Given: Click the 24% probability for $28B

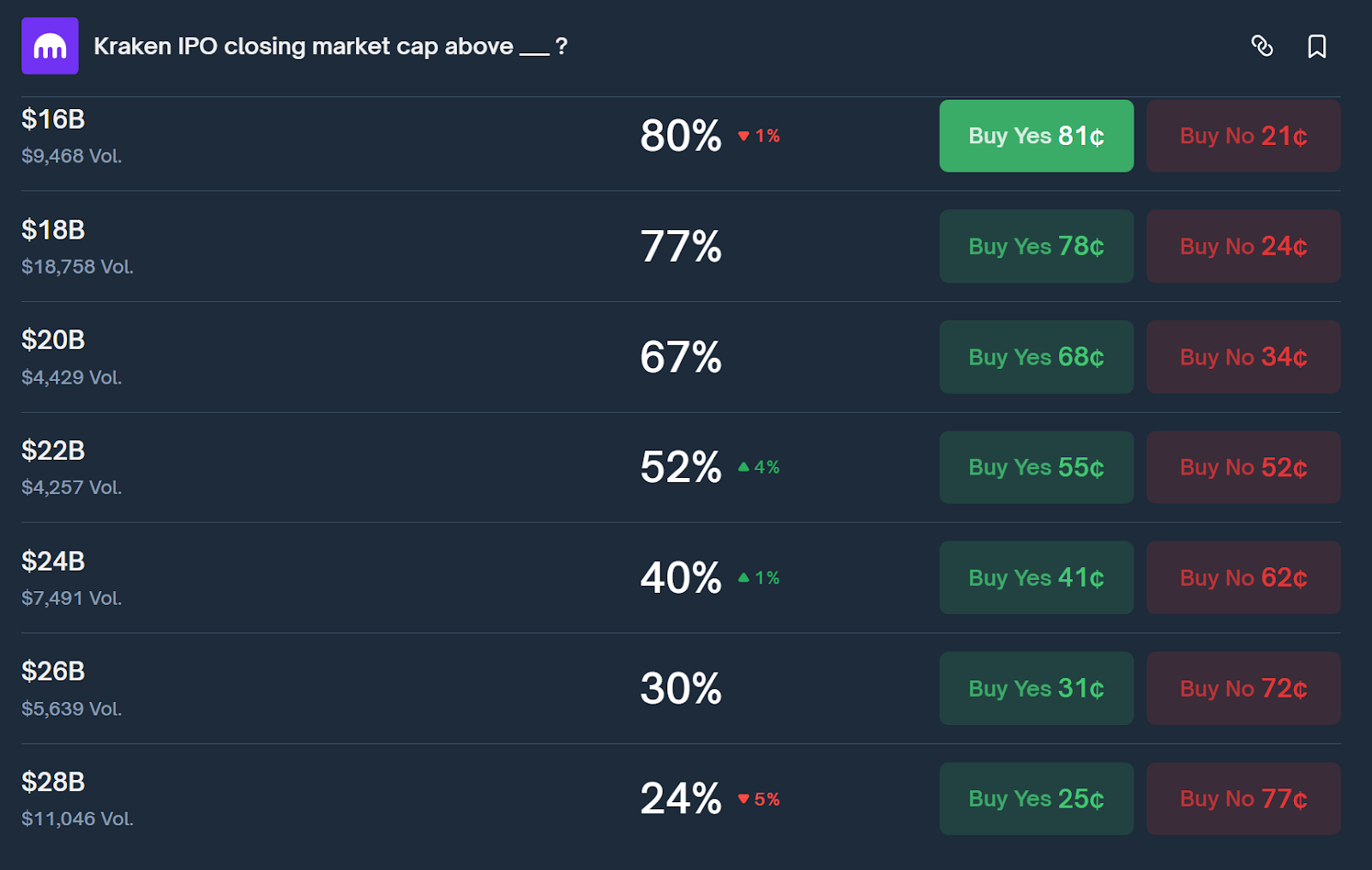Looking at the screenshot, I should point(679,799).
